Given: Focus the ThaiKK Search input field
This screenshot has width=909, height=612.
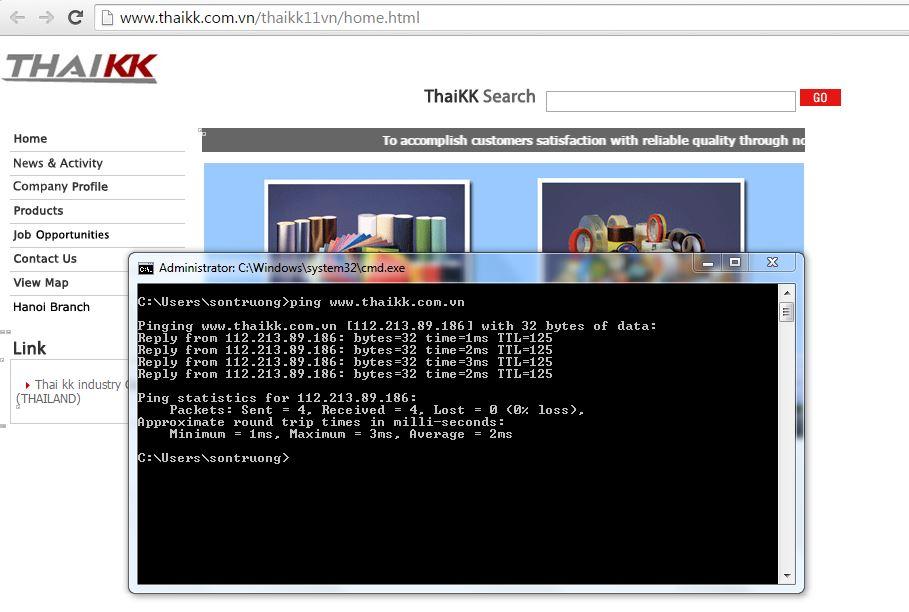Looking at the screenshot, I should (x=671, y=101).
